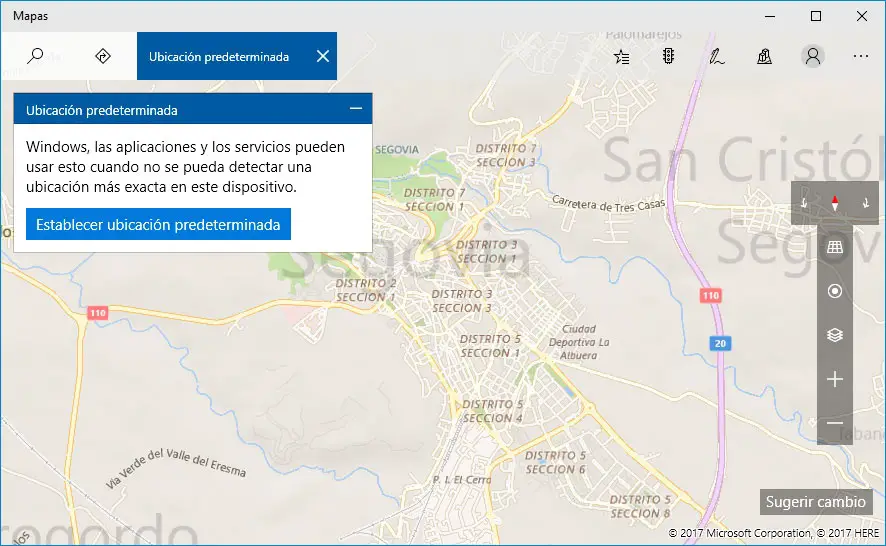The width and height of the screenshot is (886, 546).
Task: Click the Carretera de Tres Casas label
Action: tap(609, 203)
